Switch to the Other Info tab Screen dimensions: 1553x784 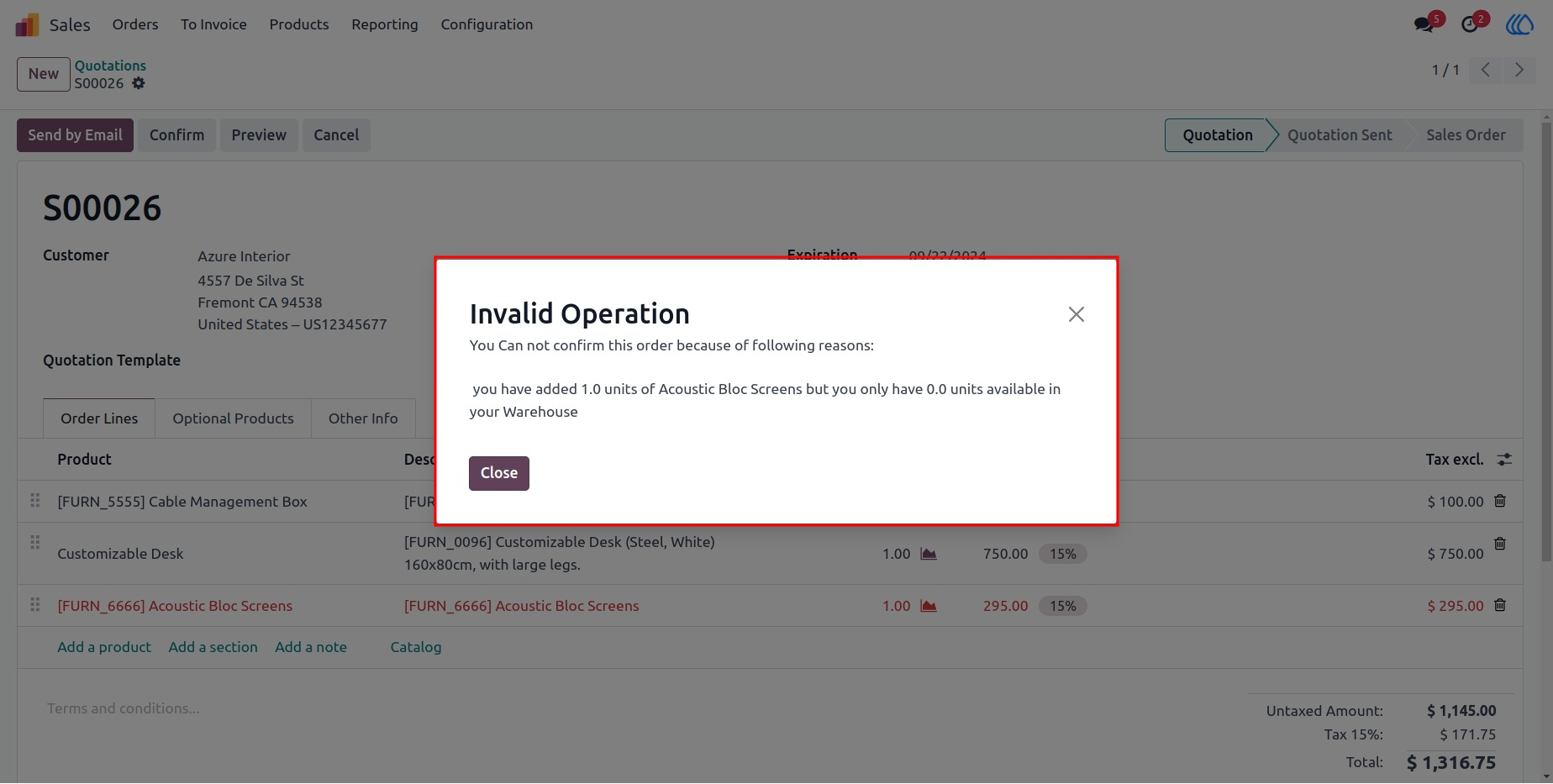[363, 418]
